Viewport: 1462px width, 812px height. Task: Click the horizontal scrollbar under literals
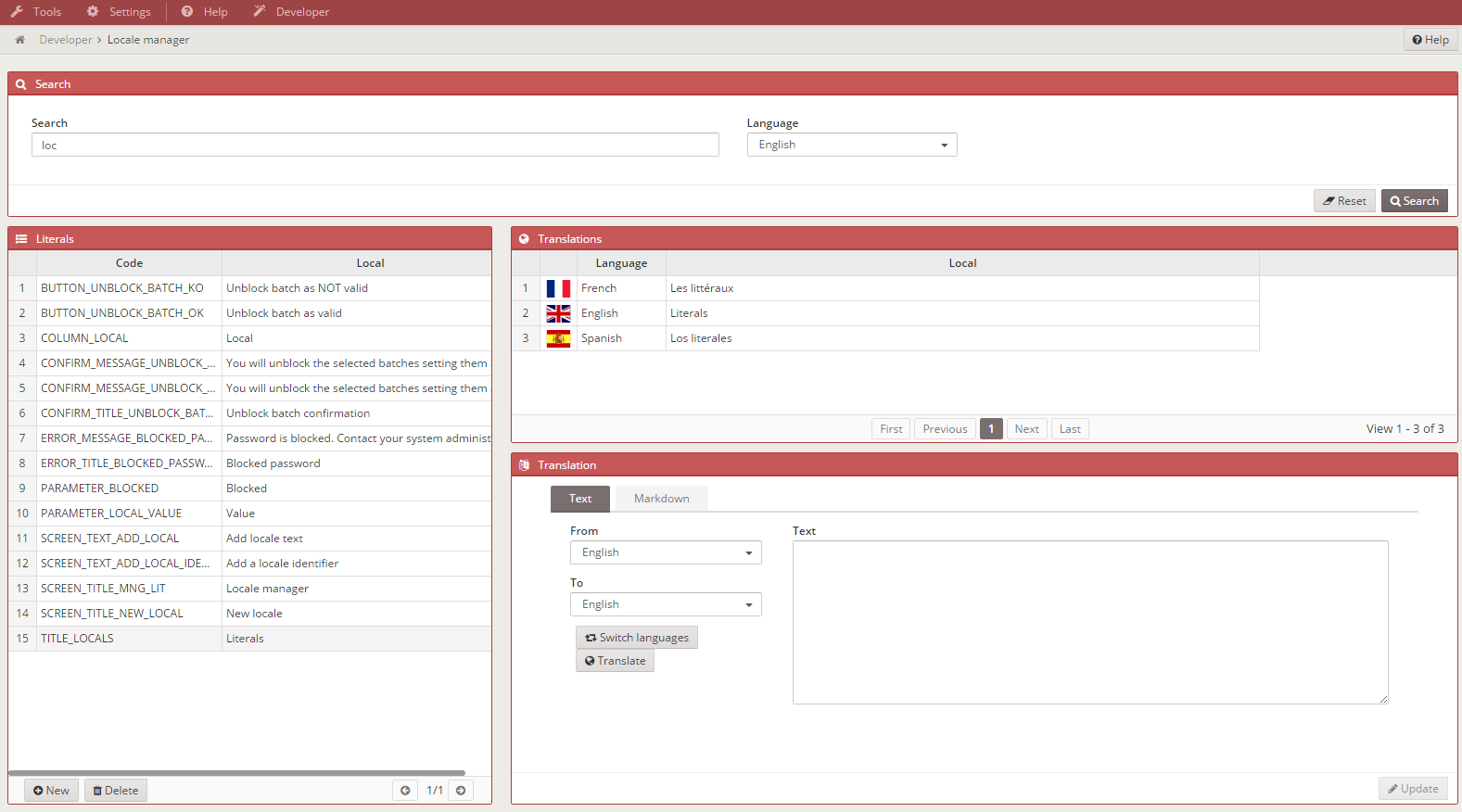tap(236, 773)
